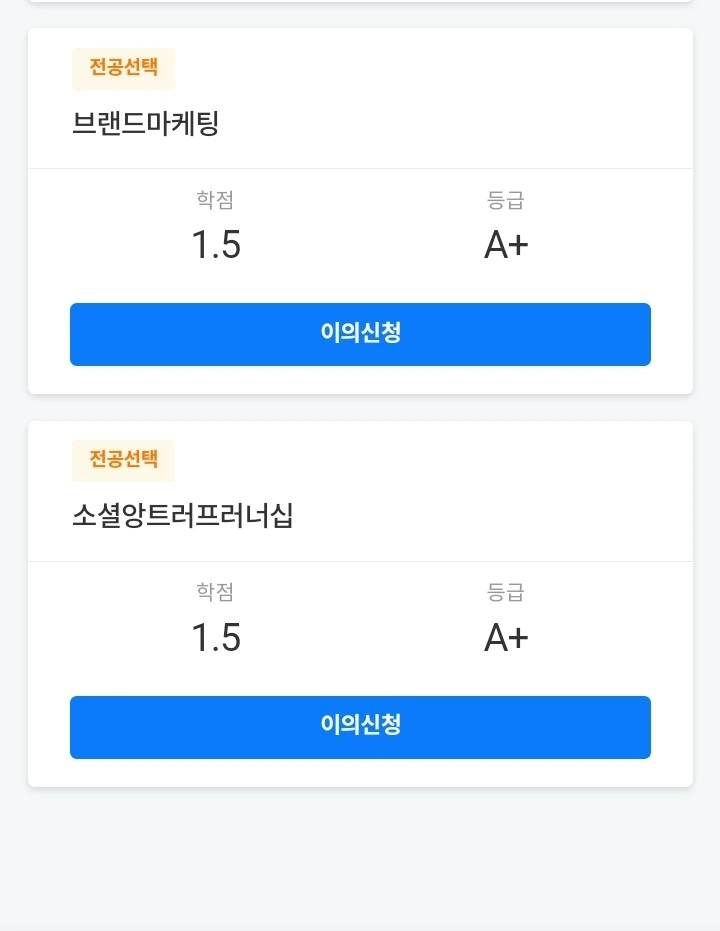Click the 학점 label in the 브랜드마케팅 card
This screenshot has height=931, width=720.
pos(215,200)
